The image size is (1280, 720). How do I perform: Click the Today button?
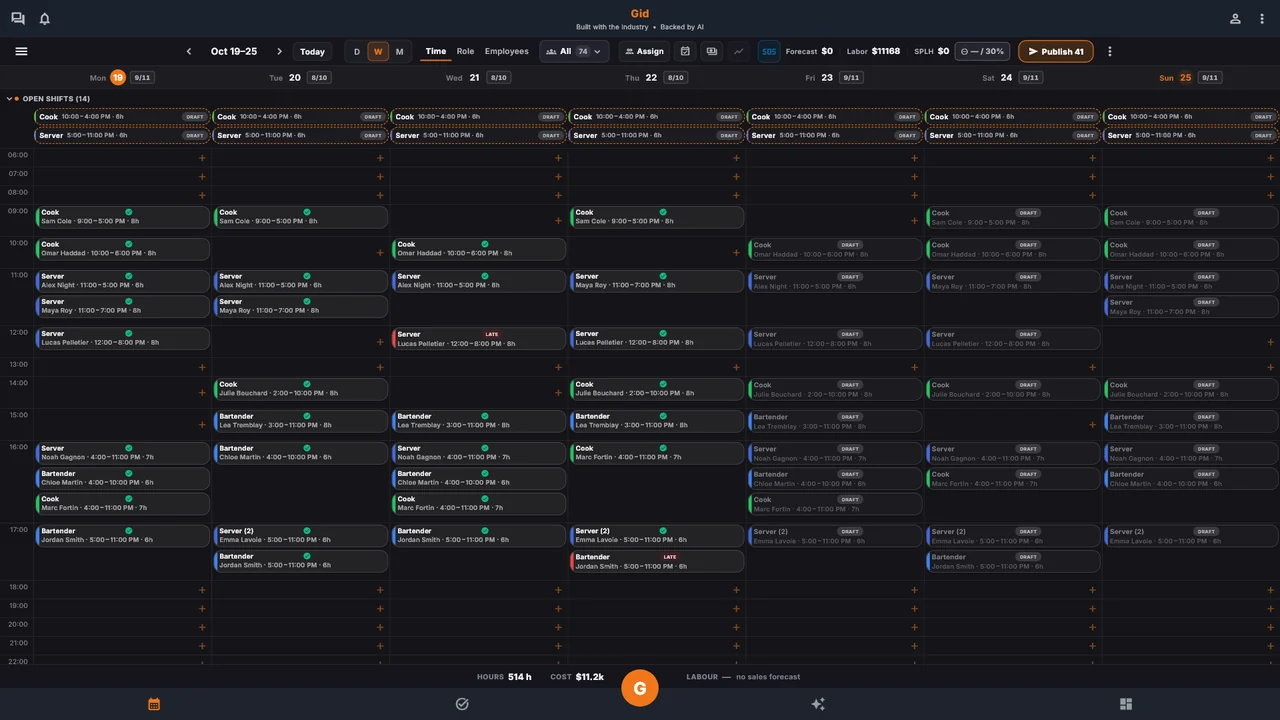pyautogui.click(x=312, y=51)
